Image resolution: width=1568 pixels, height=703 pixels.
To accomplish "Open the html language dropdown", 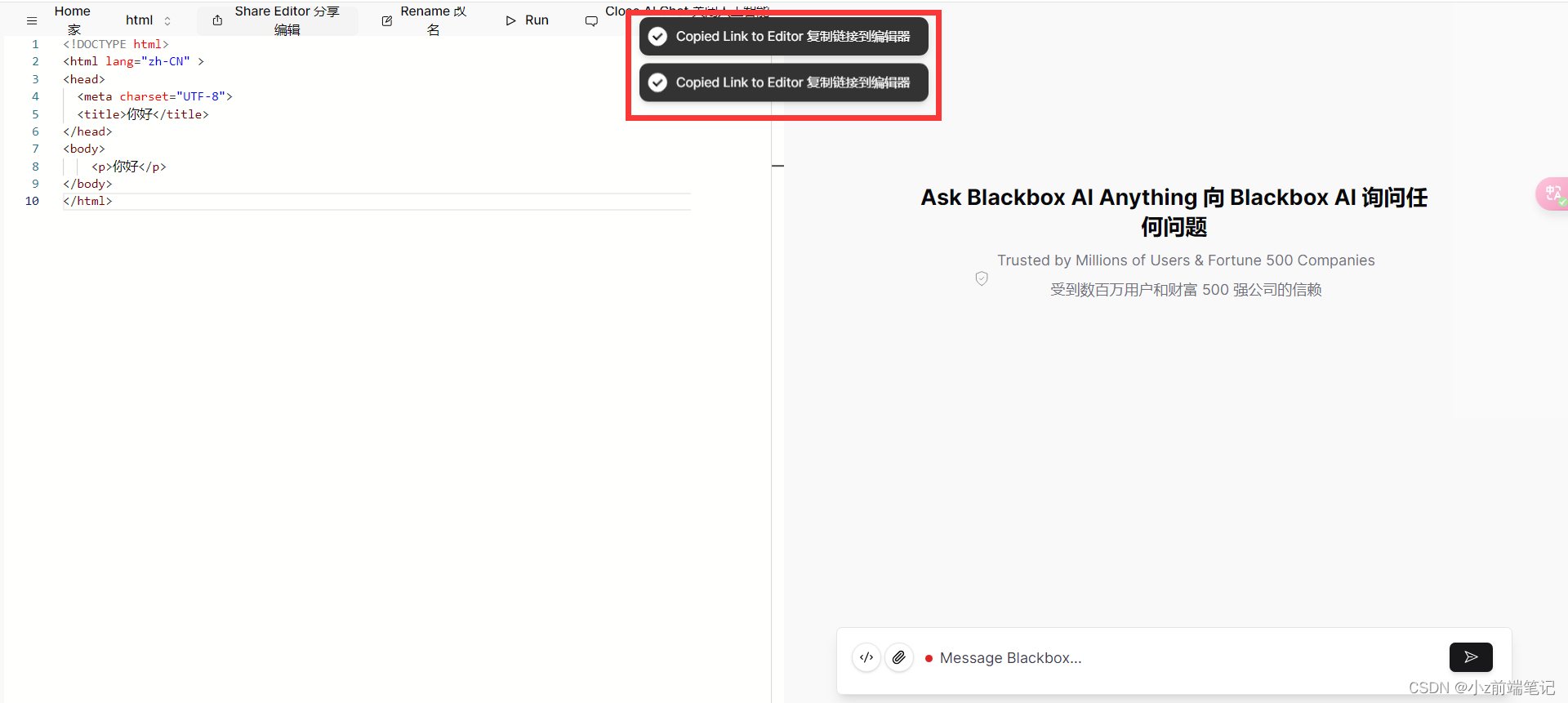I will (x=149, y=20).
